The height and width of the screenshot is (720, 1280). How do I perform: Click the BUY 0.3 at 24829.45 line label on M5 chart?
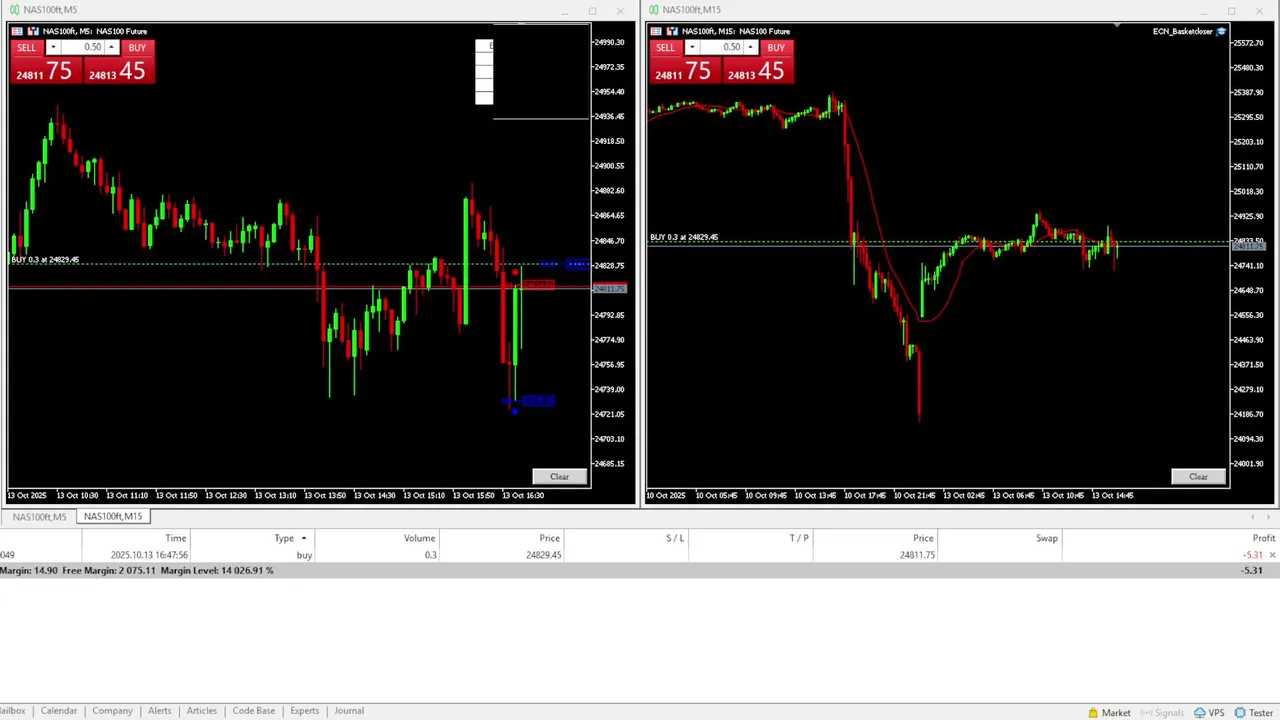pos(45,260)
